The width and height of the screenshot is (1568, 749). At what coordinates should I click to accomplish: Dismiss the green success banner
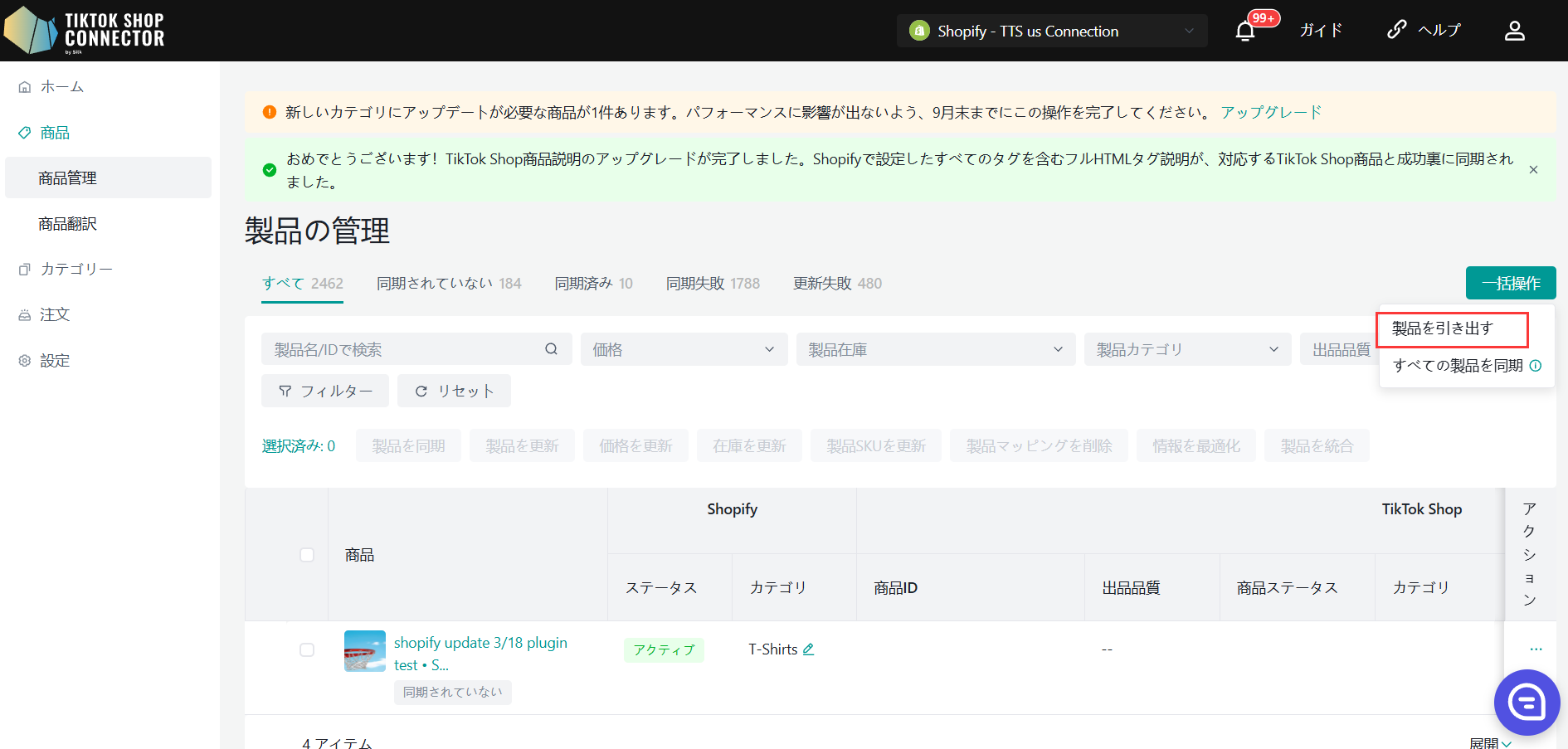[x=1533, y=170]
